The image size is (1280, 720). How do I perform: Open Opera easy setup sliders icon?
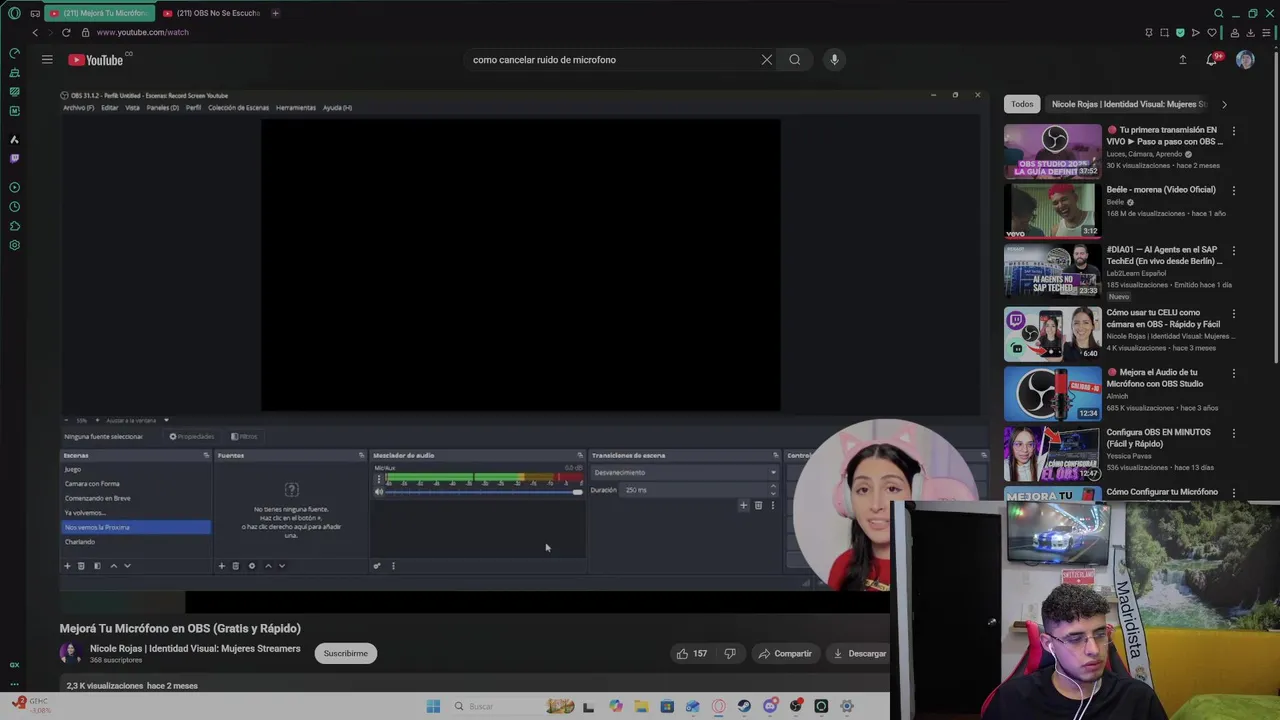click(x=1266, y=32)
